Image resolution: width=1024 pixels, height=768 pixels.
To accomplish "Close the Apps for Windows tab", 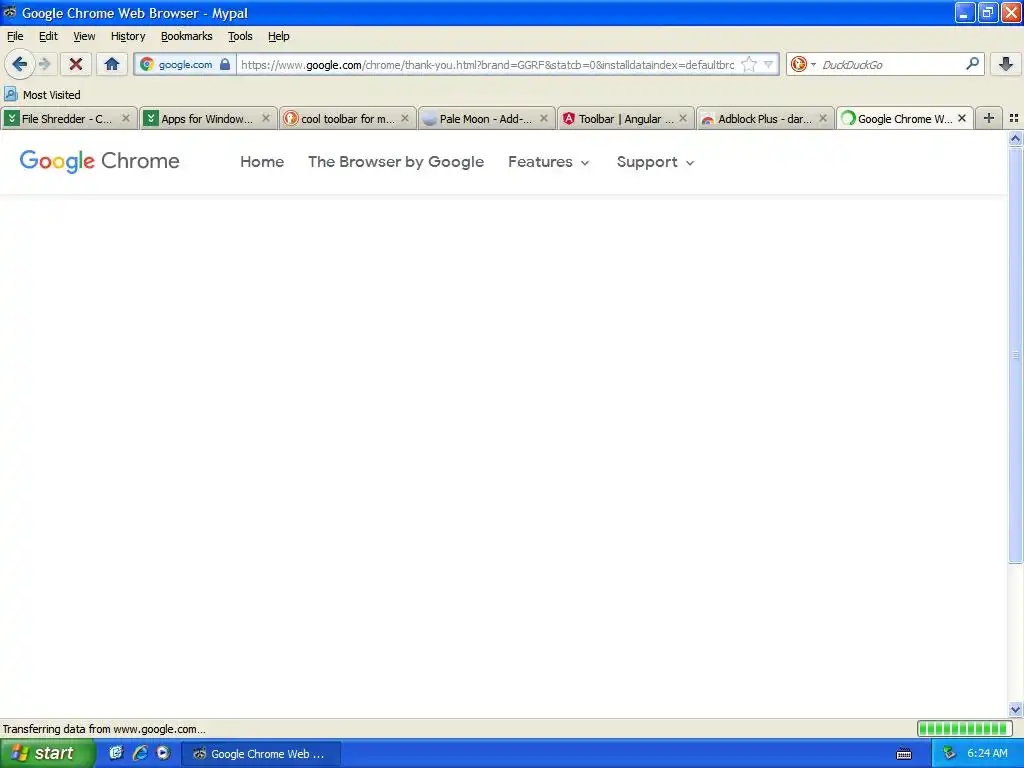I will pos(265,118).
